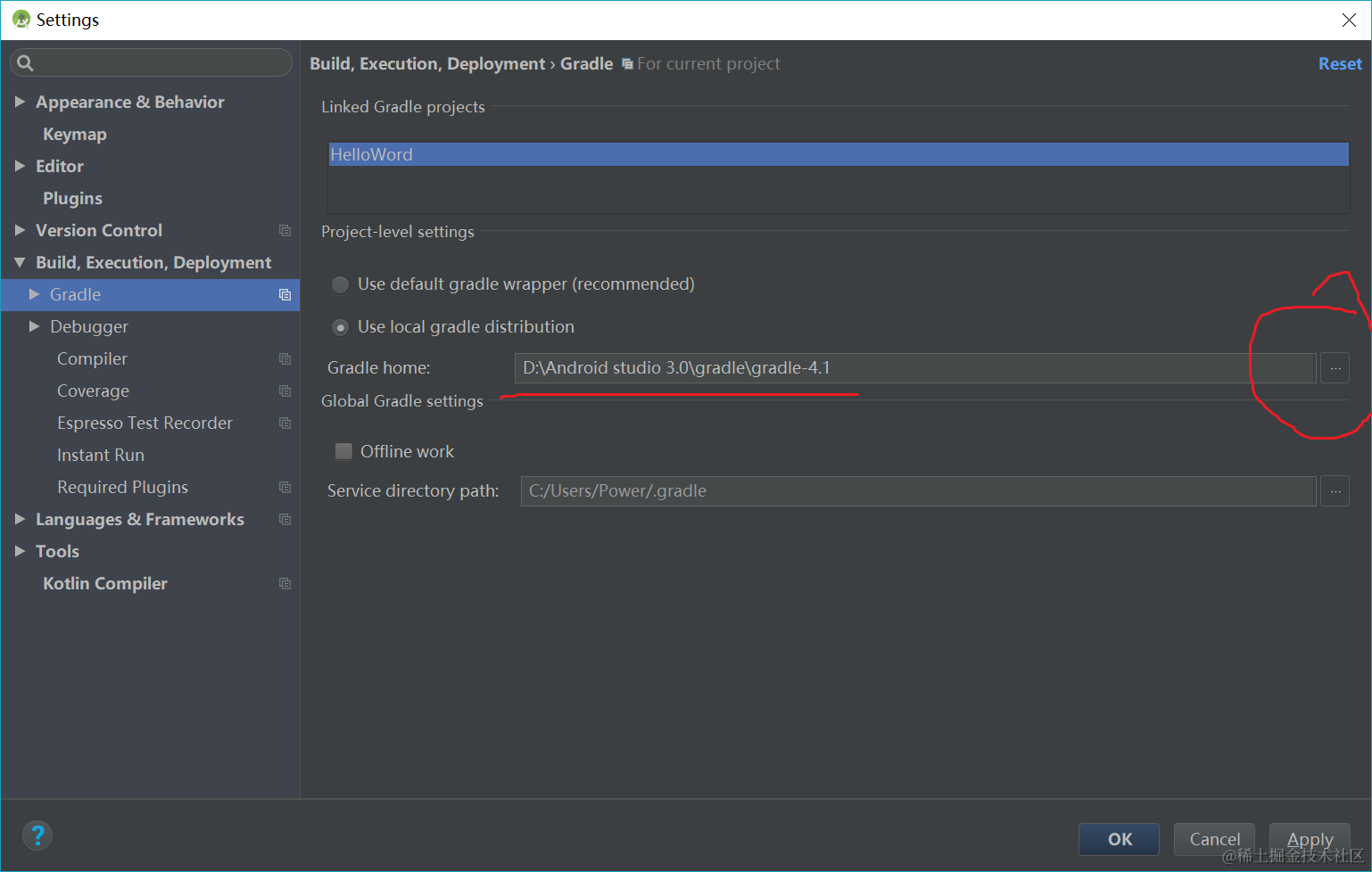
Task: Enable the Offline work checkbox
Action: [343, 451]
